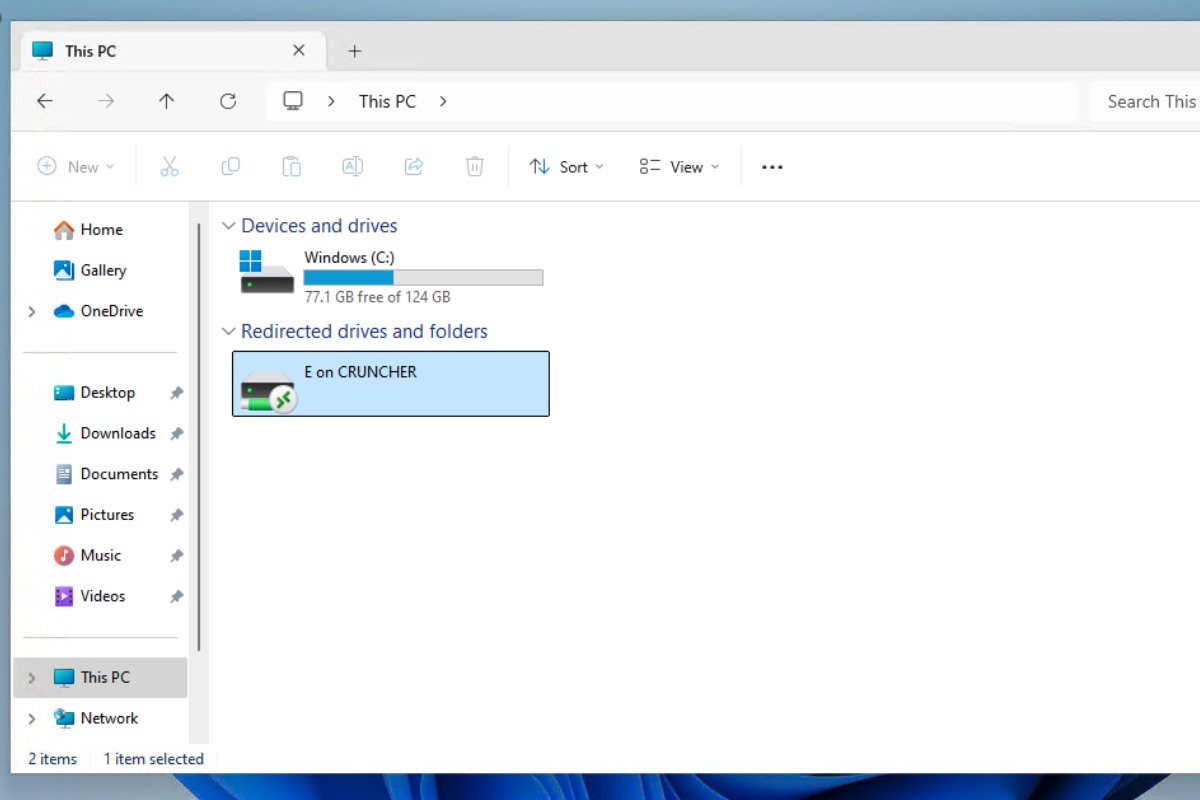Open a new tab with plus button

point(354,51)
